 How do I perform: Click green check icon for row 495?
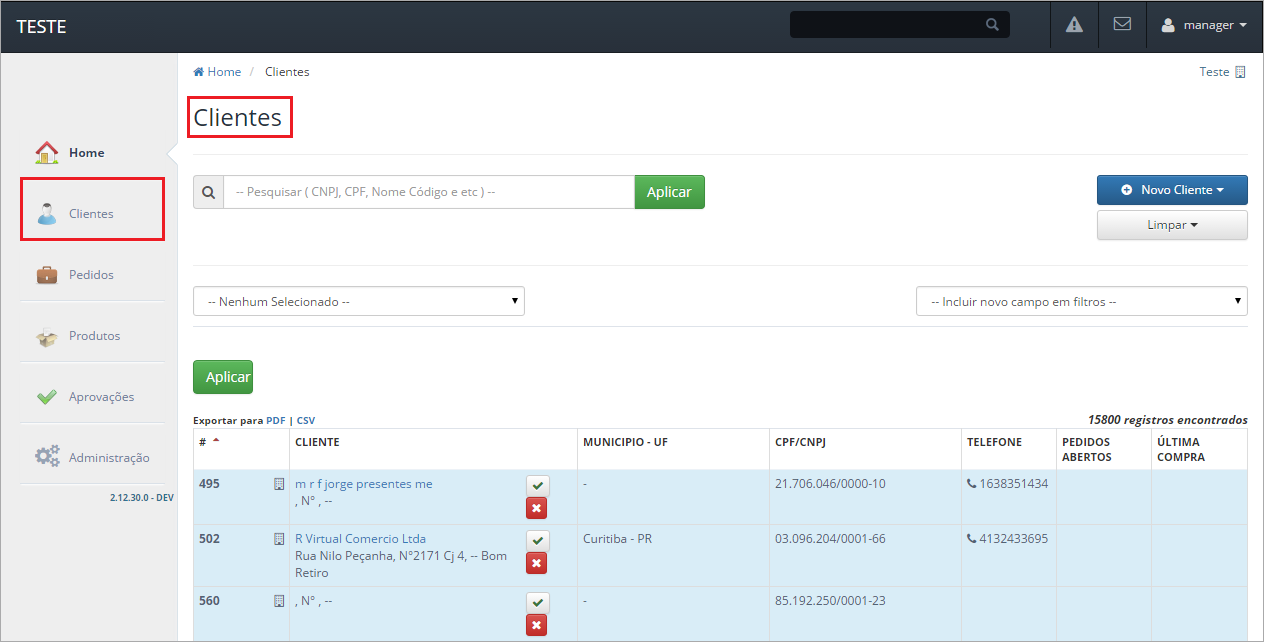[x=538, y=486]
